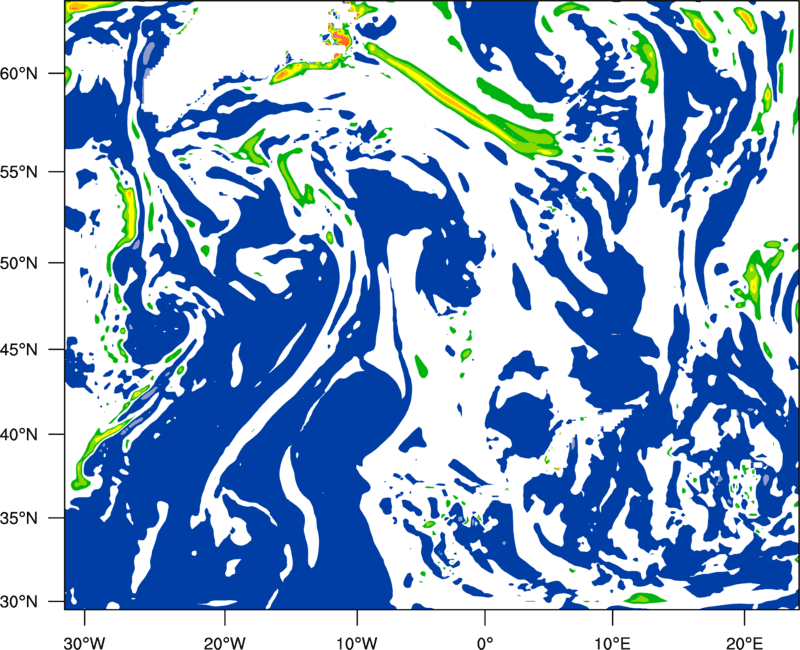The image size is (800, 650).
Task: Click the 0° longitude label
Action: 485,642
